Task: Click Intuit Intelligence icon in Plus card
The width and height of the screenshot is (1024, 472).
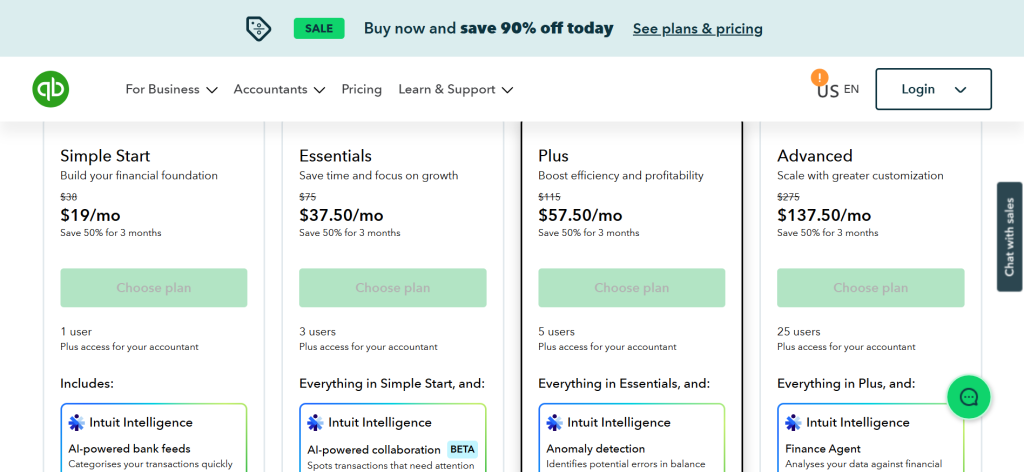Action: [x=555, y=422]
